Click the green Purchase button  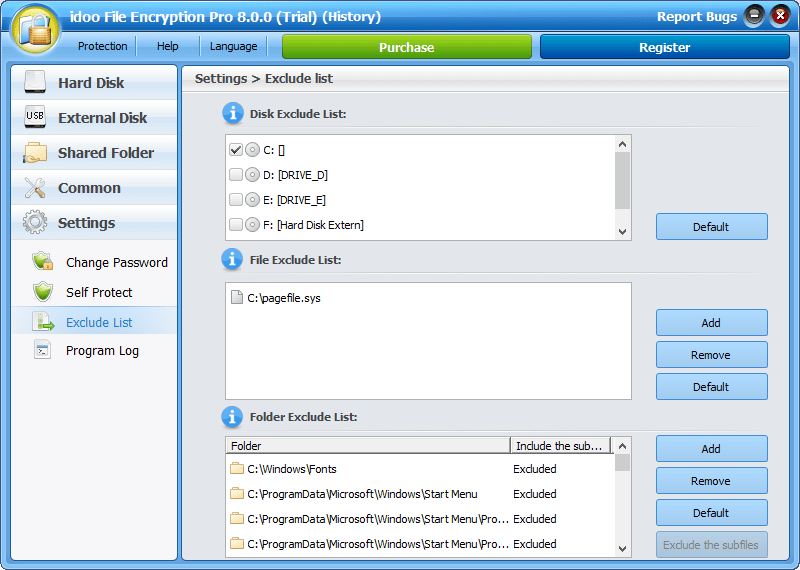tap(406, 47)
